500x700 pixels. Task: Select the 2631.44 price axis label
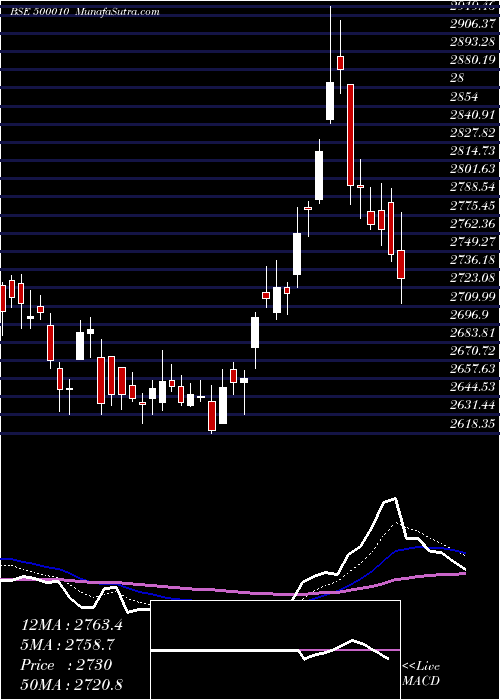473,405
